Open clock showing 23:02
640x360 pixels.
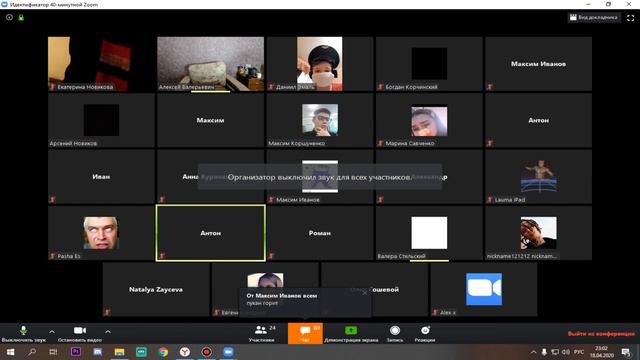click(601, 352)
